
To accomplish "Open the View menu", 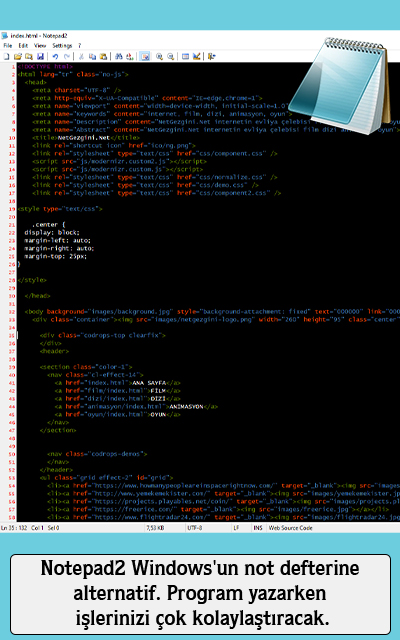I will 40,46.
